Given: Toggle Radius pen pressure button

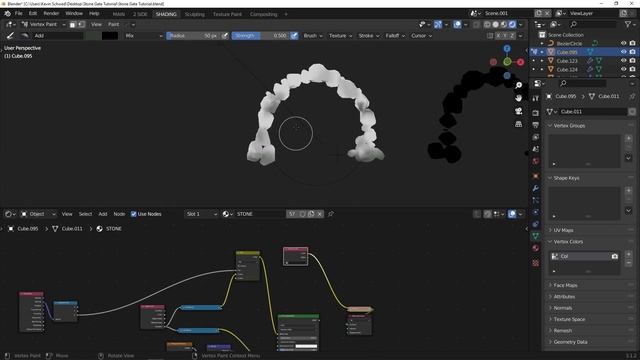Looking at the screenshot, I should point(224,36).
